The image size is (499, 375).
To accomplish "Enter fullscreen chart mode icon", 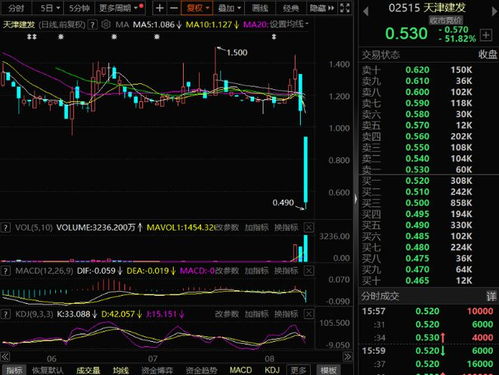I will (345, 8).
